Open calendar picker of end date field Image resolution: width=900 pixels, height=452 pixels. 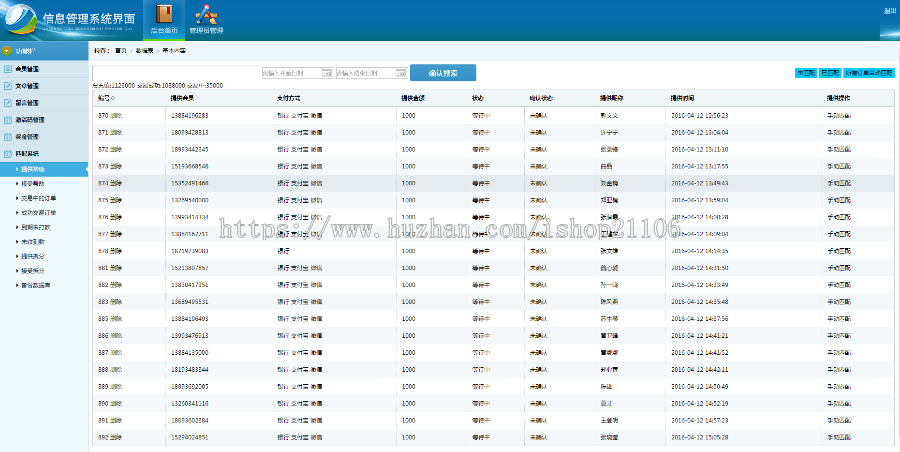[x=401, y=73]
